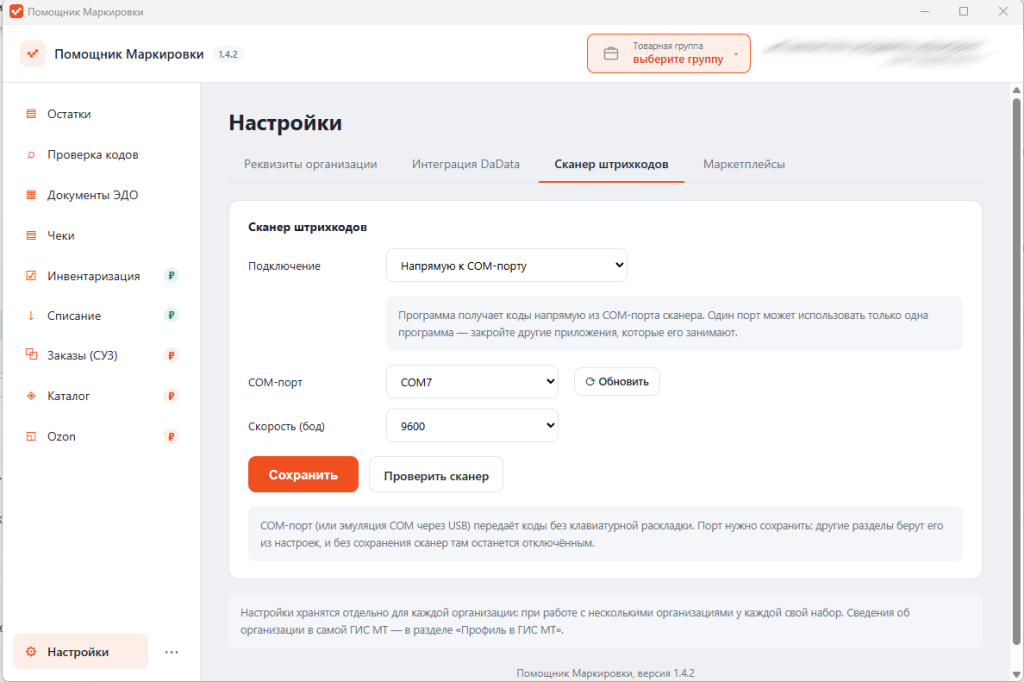Click the COM-порт label

pyautogui.click(x=275, y=382)
